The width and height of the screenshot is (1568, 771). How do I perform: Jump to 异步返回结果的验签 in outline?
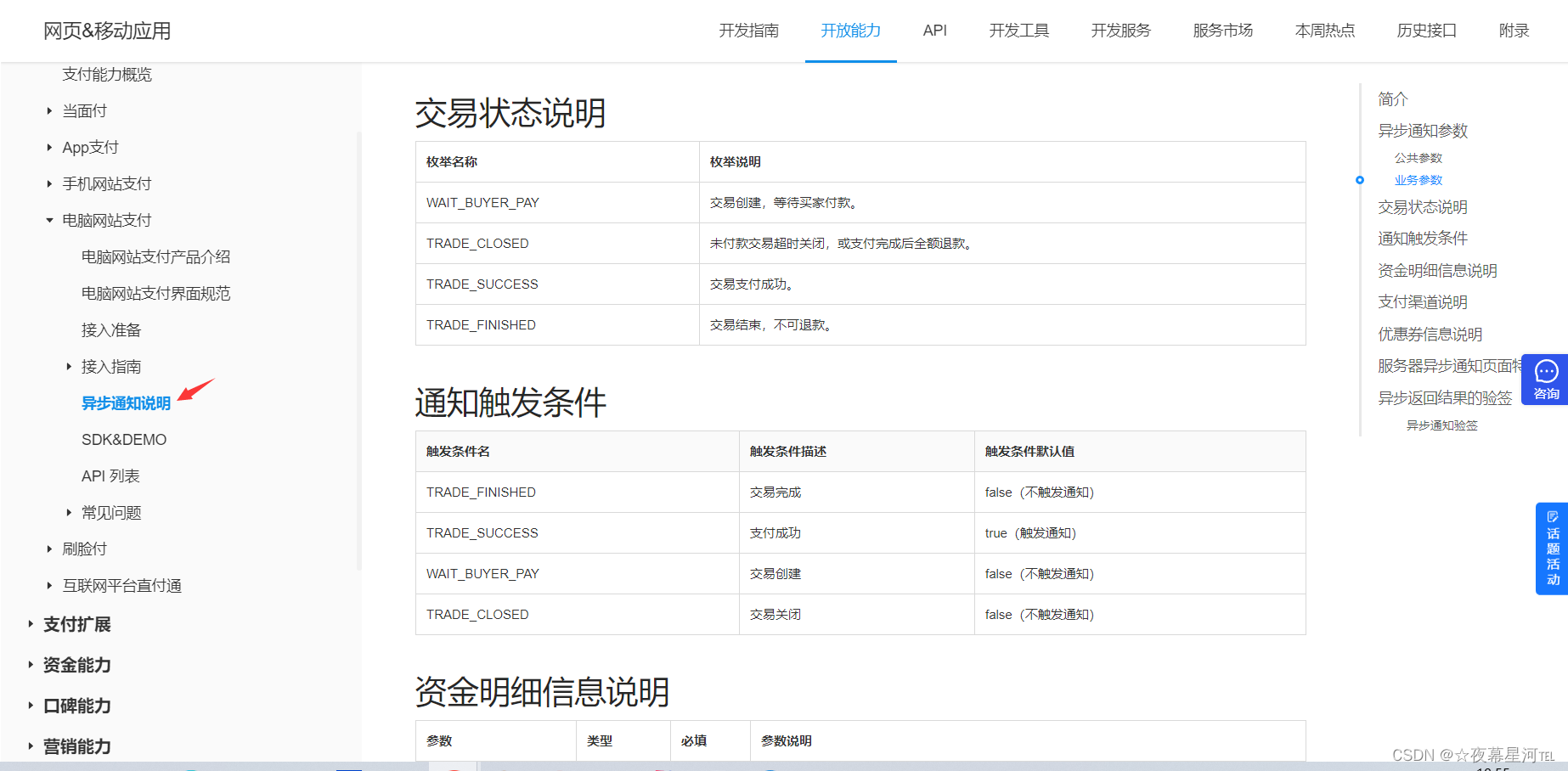point(1445,398)
